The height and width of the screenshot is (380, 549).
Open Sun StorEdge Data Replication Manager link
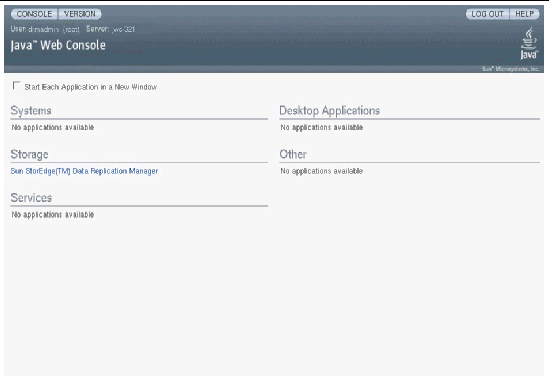coord(84,171)
